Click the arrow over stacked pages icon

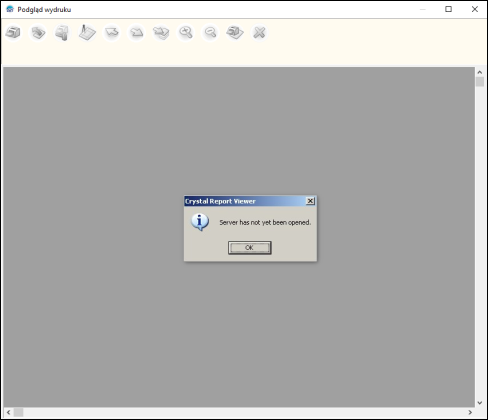161,33
